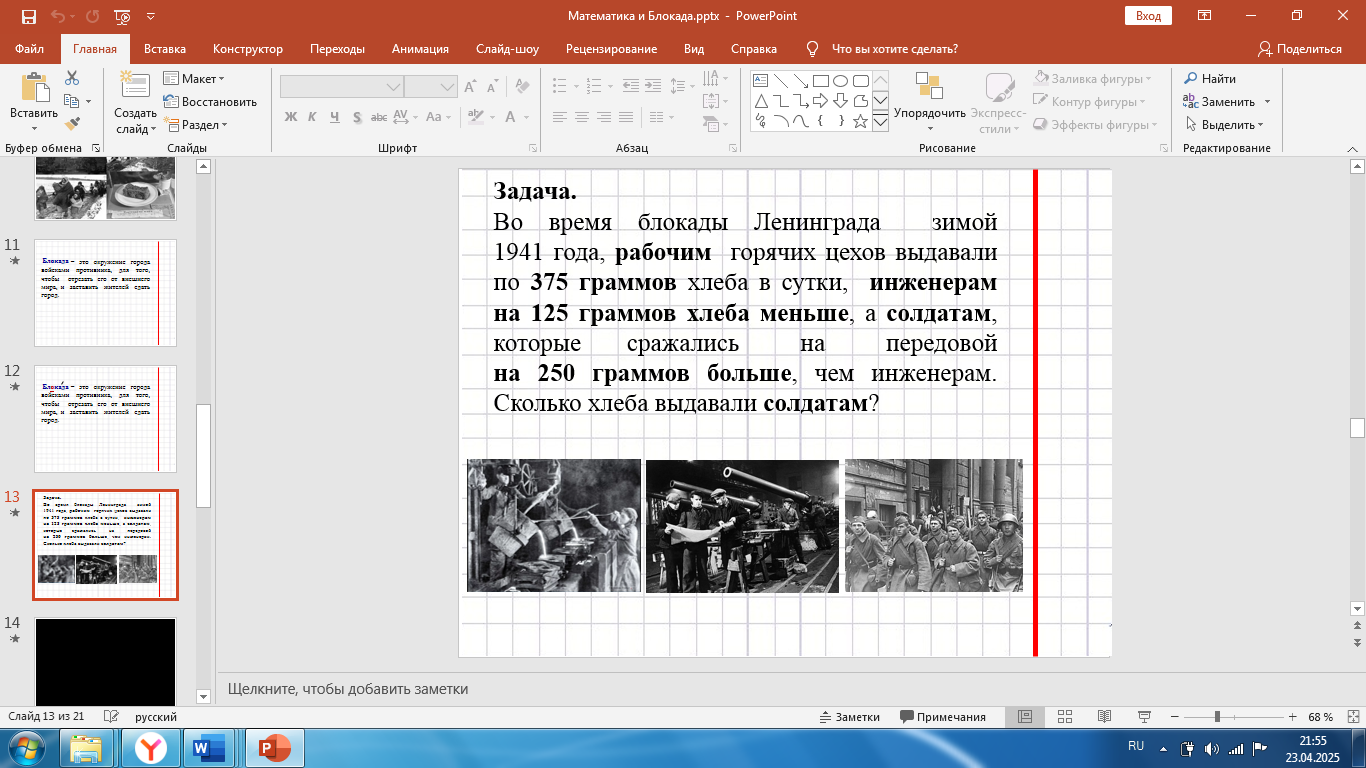The image size is (1366, 768).
Task: Select the Down Arrow shape in gallery
Action: [x=840, y=101]
